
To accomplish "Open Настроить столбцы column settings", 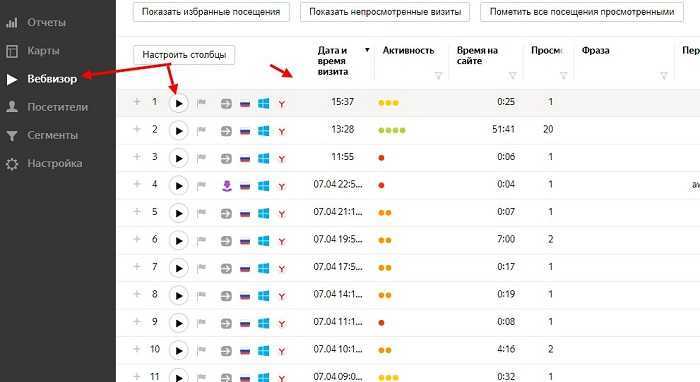I will pyautogui.click(x=184, y=55).
